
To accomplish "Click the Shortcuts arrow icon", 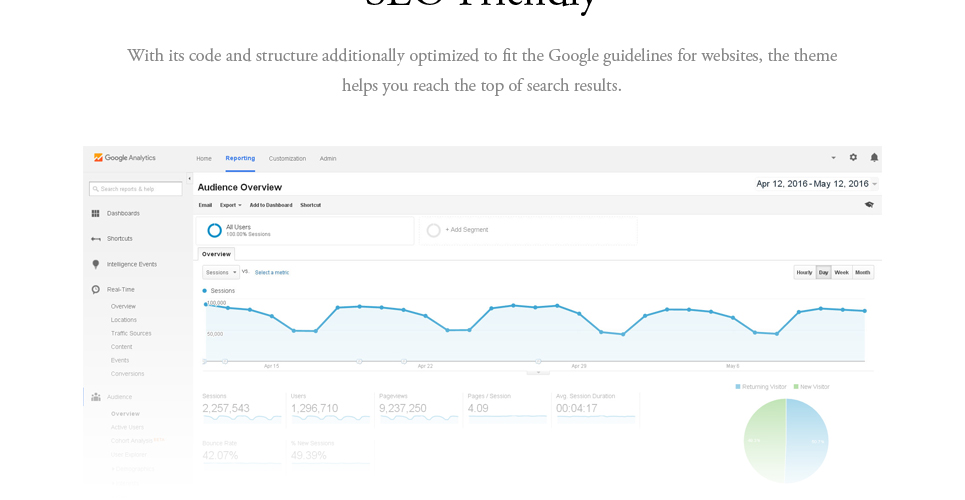I will click(x=96, y=239).
